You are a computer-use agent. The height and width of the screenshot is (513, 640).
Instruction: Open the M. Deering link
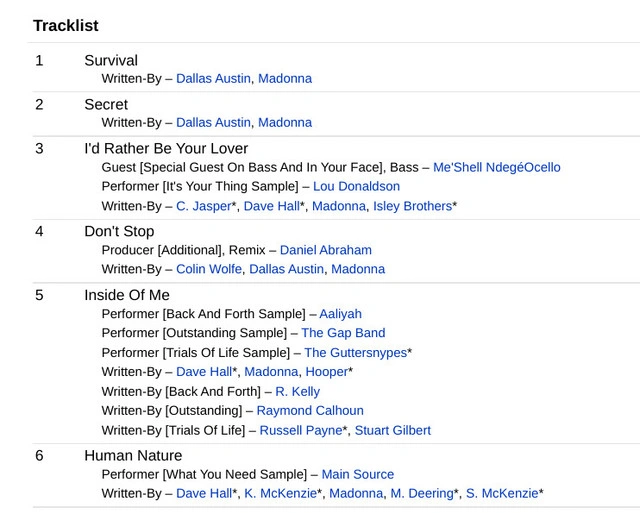coord(422,493)
